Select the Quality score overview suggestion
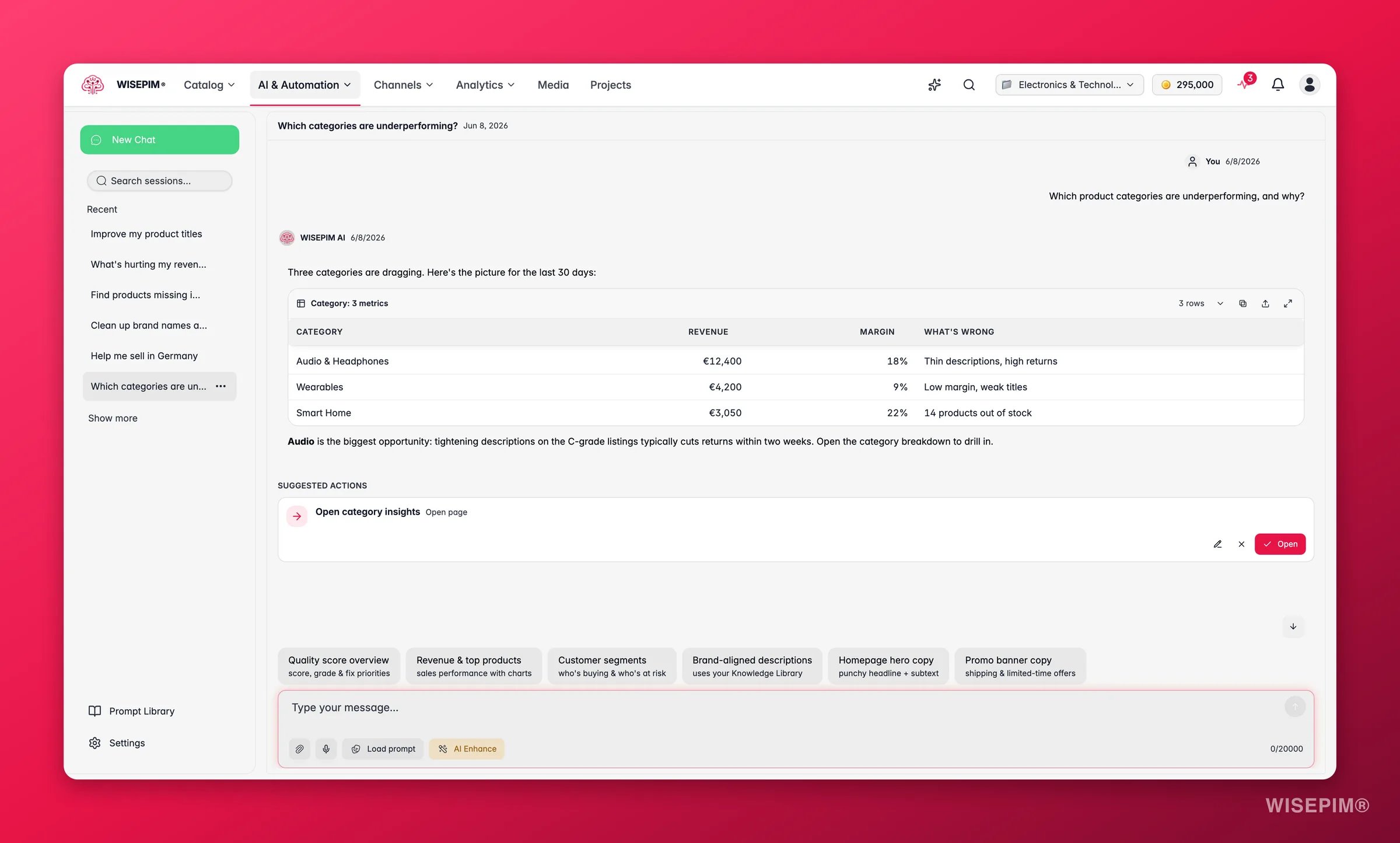 [339, 666]
